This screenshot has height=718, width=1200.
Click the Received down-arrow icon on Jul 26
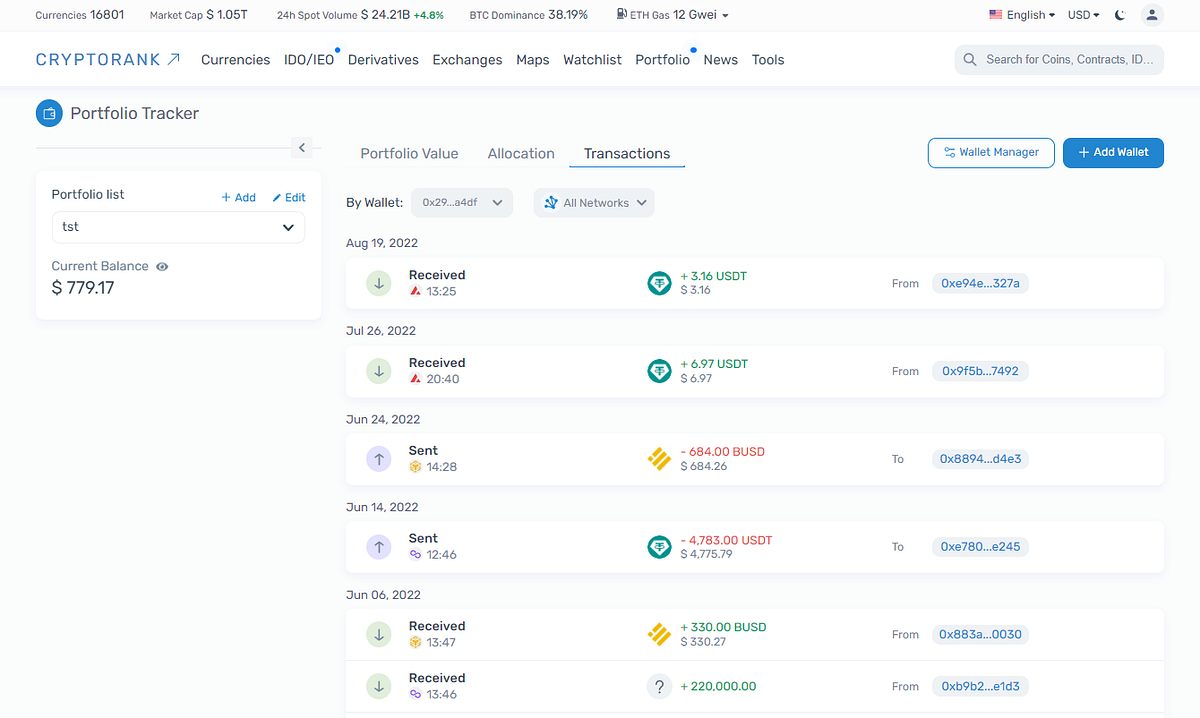click(378, 371)
